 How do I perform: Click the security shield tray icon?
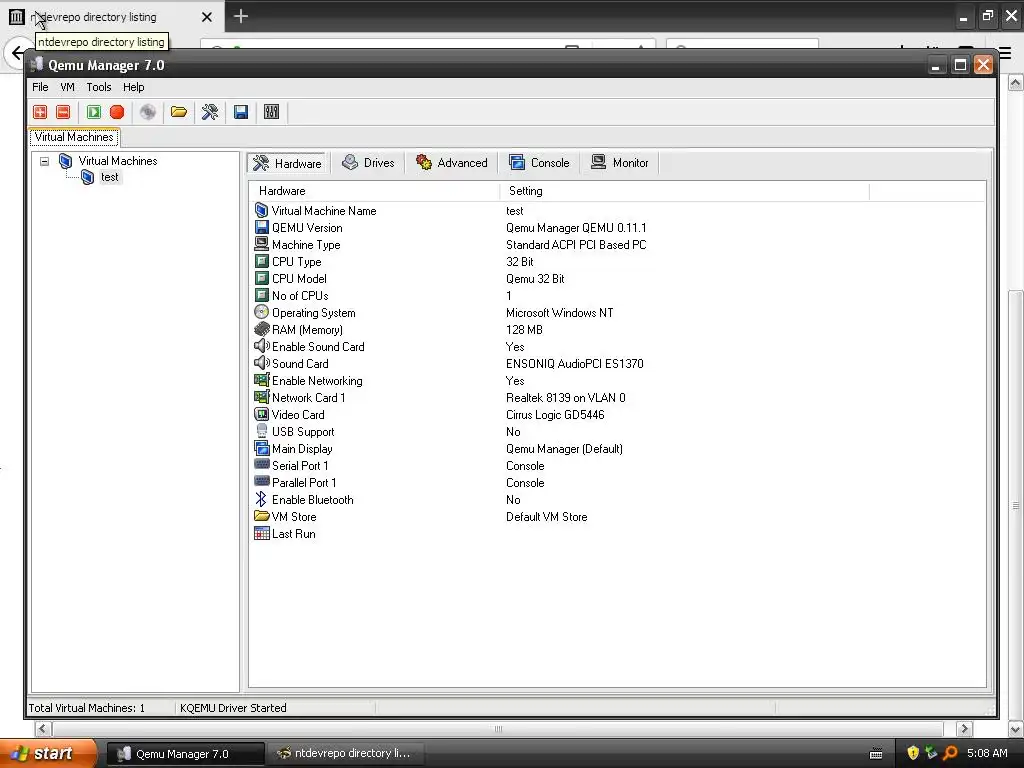pyautogui.click(x=913, y=753)
